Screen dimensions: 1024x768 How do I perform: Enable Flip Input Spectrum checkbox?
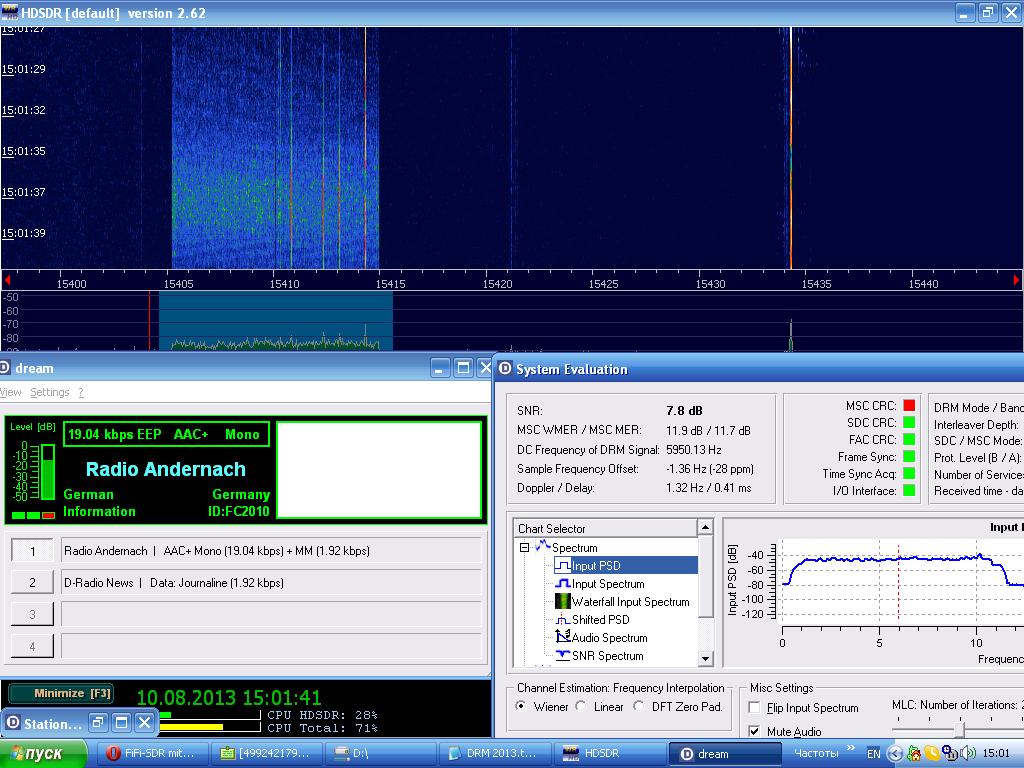(x=754, y=707)
